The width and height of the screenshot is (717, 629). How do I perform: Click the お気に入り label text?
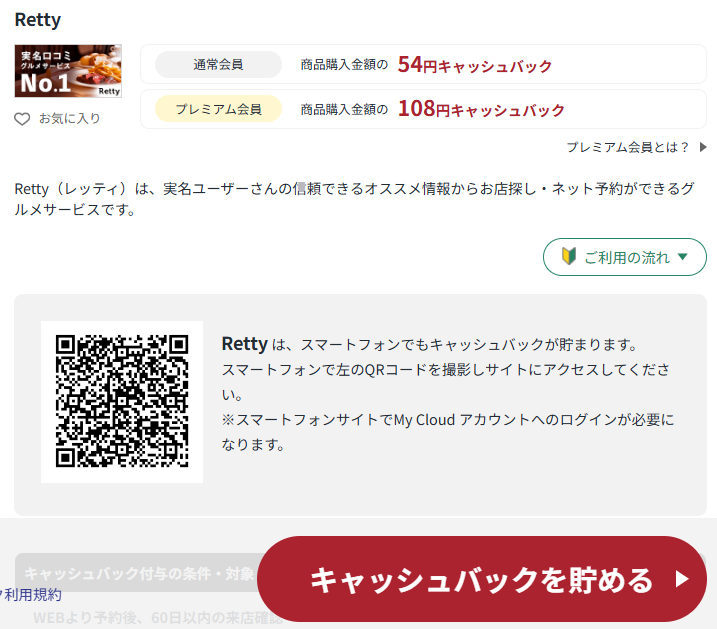tap(69, 119)
